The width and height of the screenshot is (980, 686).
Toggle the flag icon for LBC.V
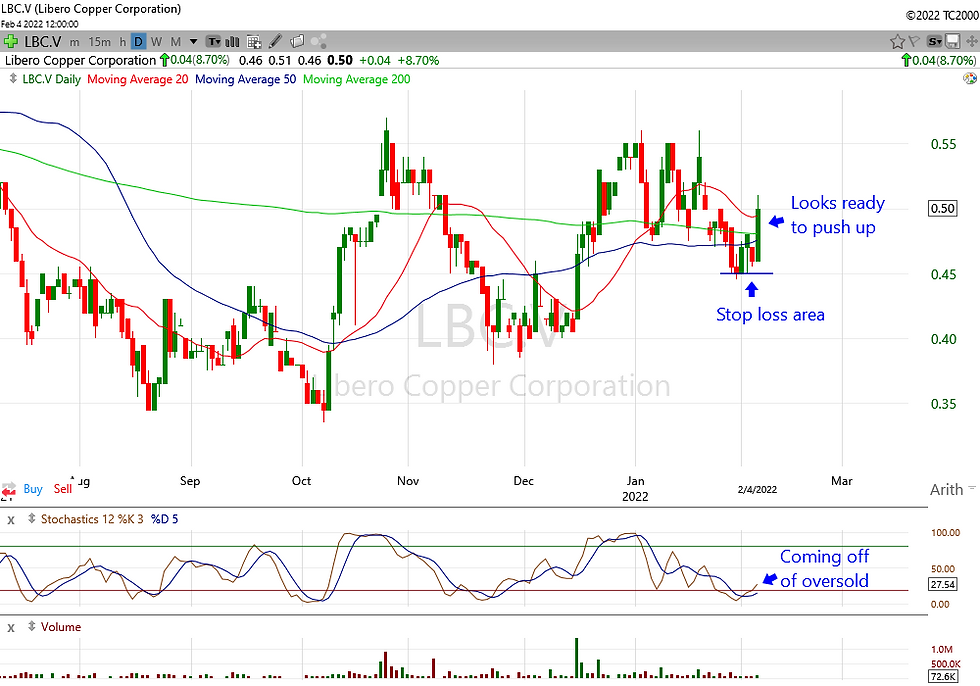[914, 42]
